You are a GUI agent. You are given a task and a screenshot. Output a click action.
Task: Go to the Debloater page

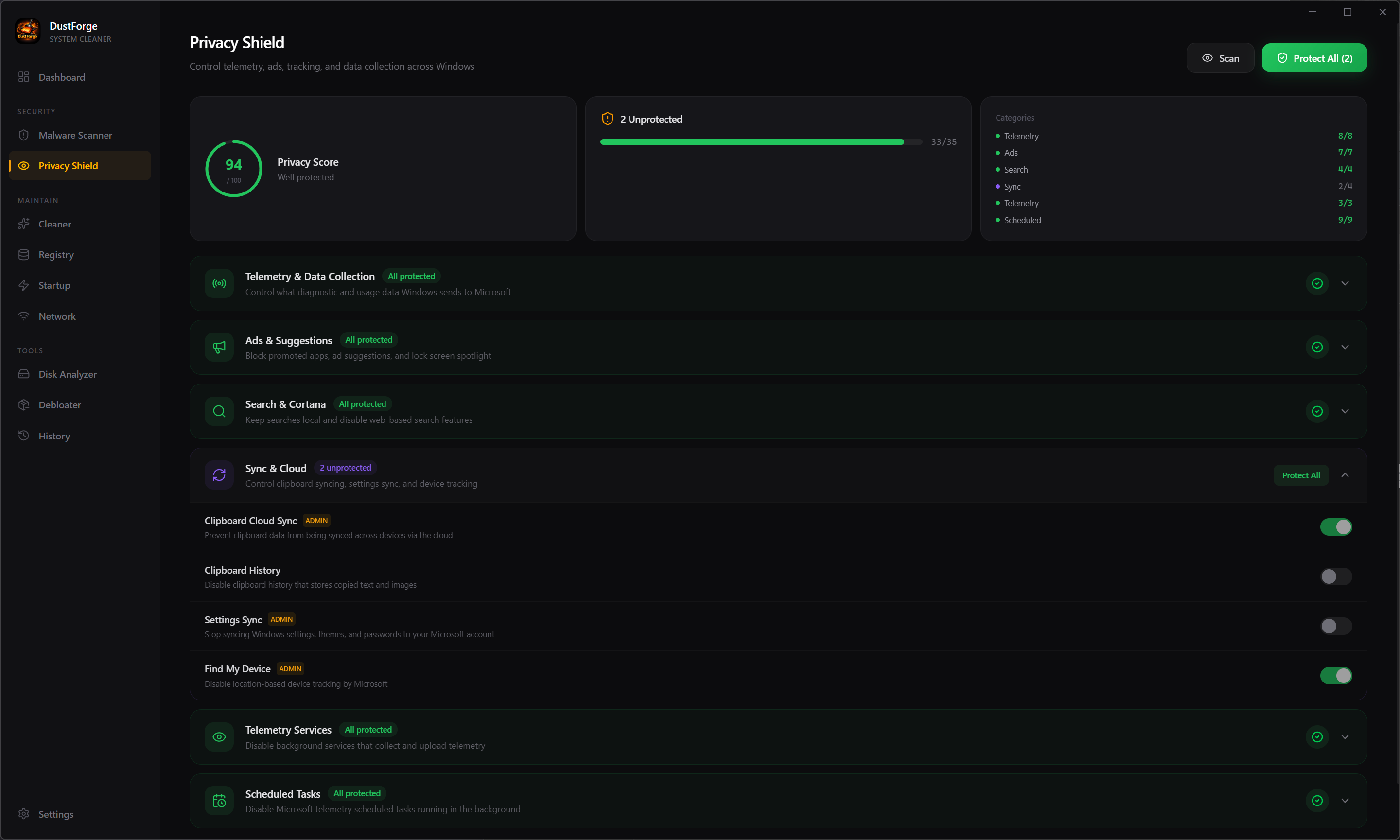tap(59, 405)
